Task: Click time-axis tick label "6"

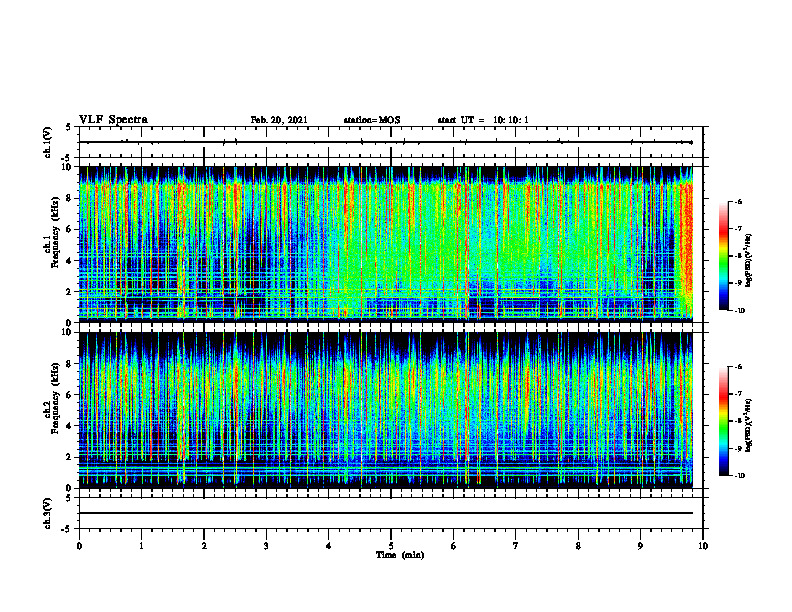Action: pos(454,546)
